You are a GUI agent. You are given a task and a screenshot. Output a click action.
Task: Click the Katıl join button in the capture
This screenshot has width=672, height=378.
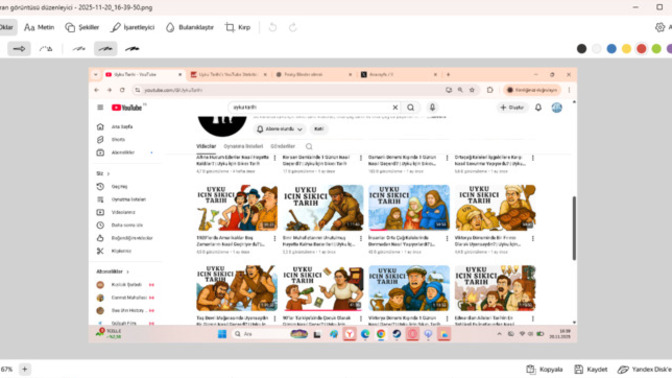pyautogui.click(x=319, y=129)
